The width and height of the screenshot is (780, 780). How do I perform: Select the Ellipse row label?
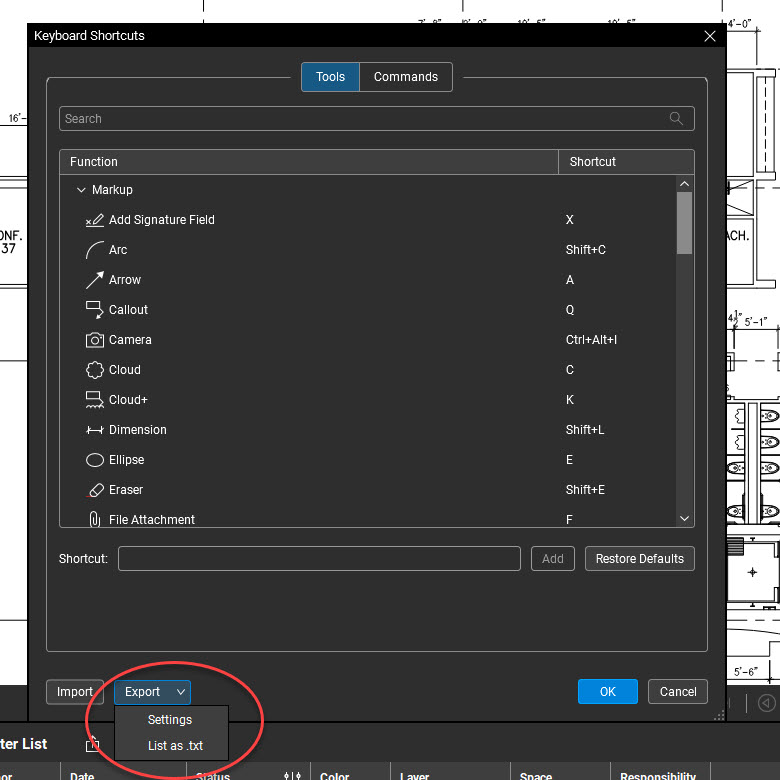[126, 460]
